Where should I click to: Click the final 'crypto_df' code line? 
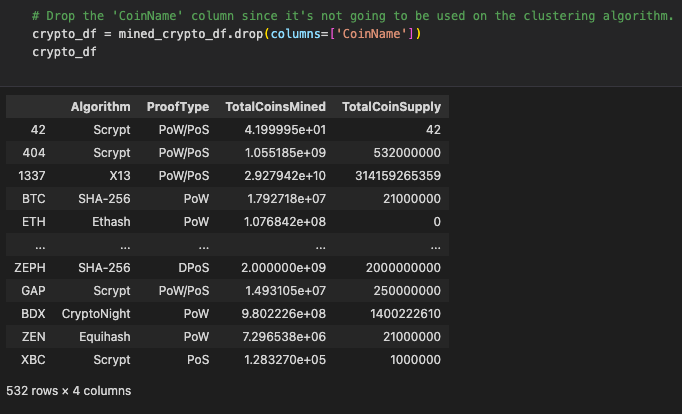(x=64, y=52)
